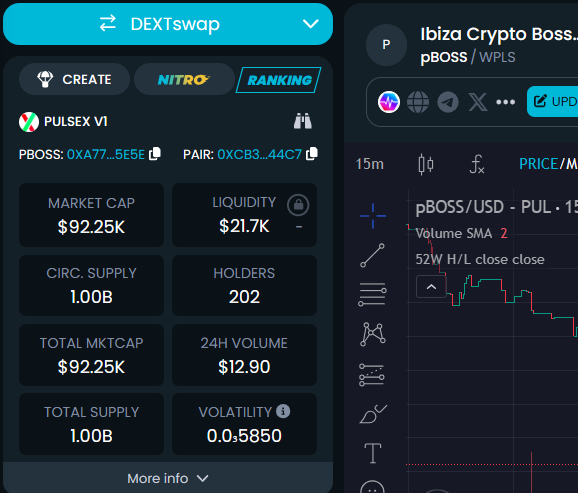This screenshot has width=578, height=493.
Task: Open the pulse chain explorer icon
Action: click(x=389, y=102)
